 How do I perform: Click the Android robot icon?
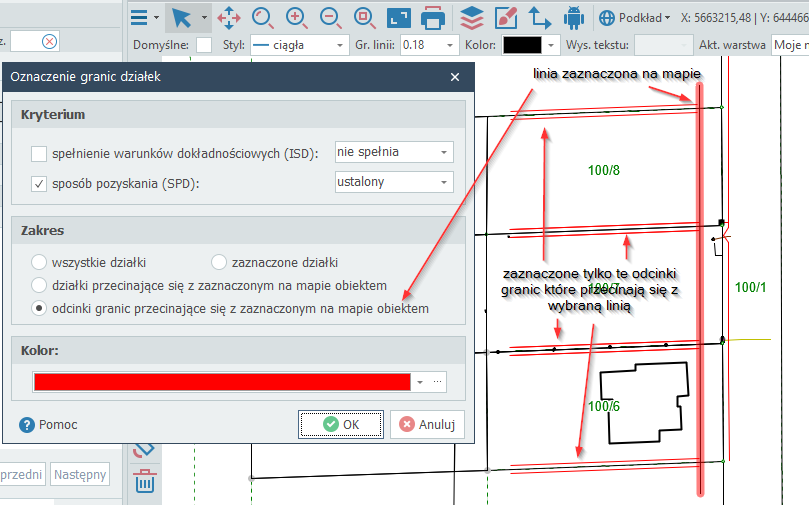[x=574, y=17]
